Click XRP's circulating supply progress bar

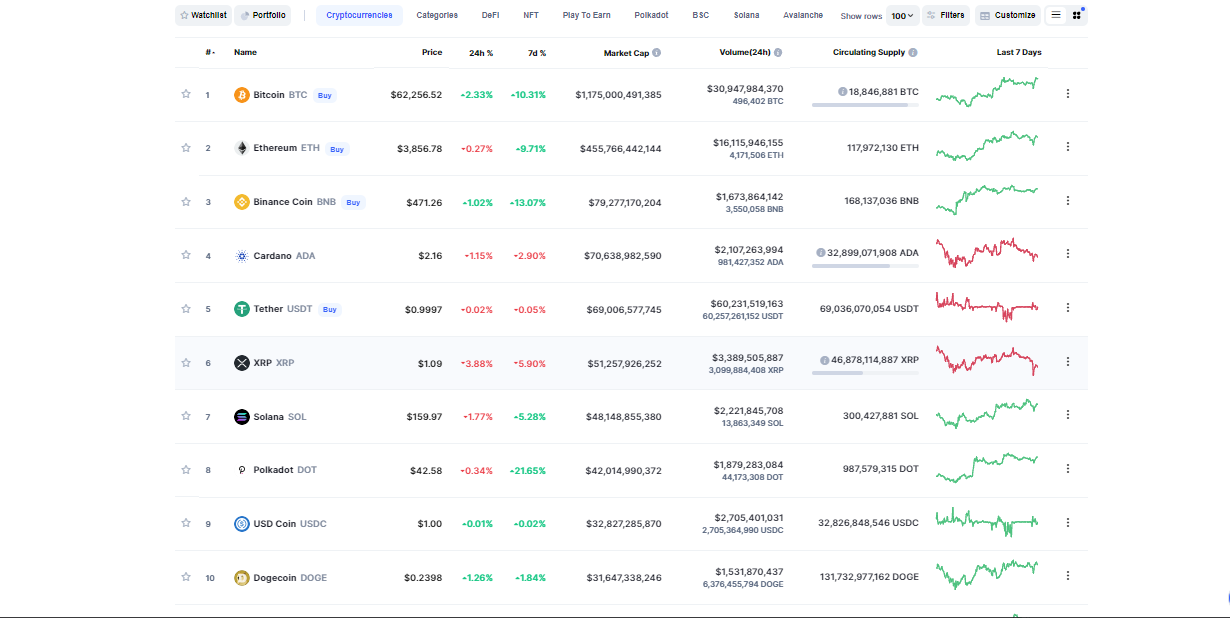pos(865,373)
